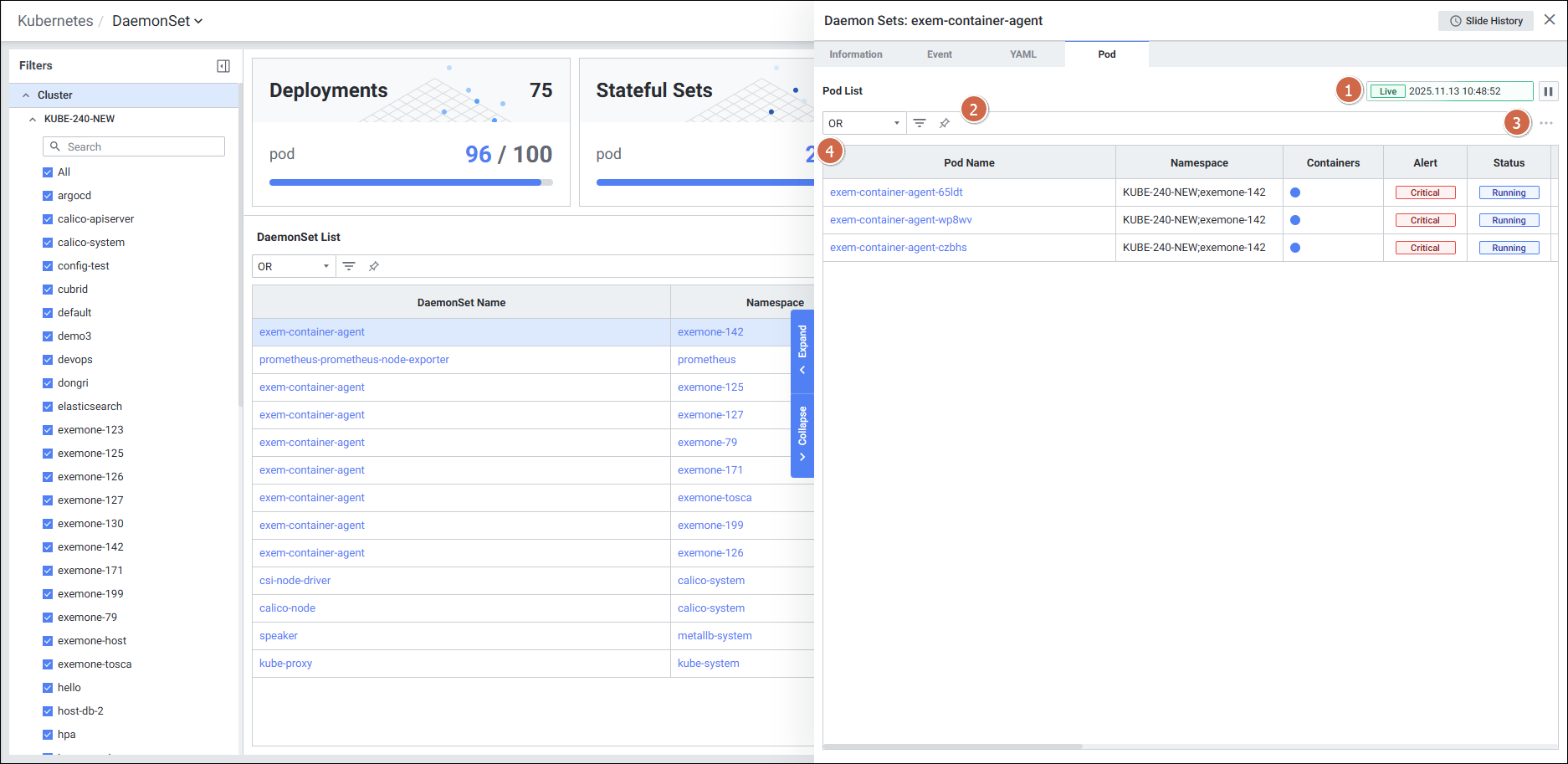
Task: Click container status dot for exem-container-agent-65ldt
Action: pos(1295,192)
